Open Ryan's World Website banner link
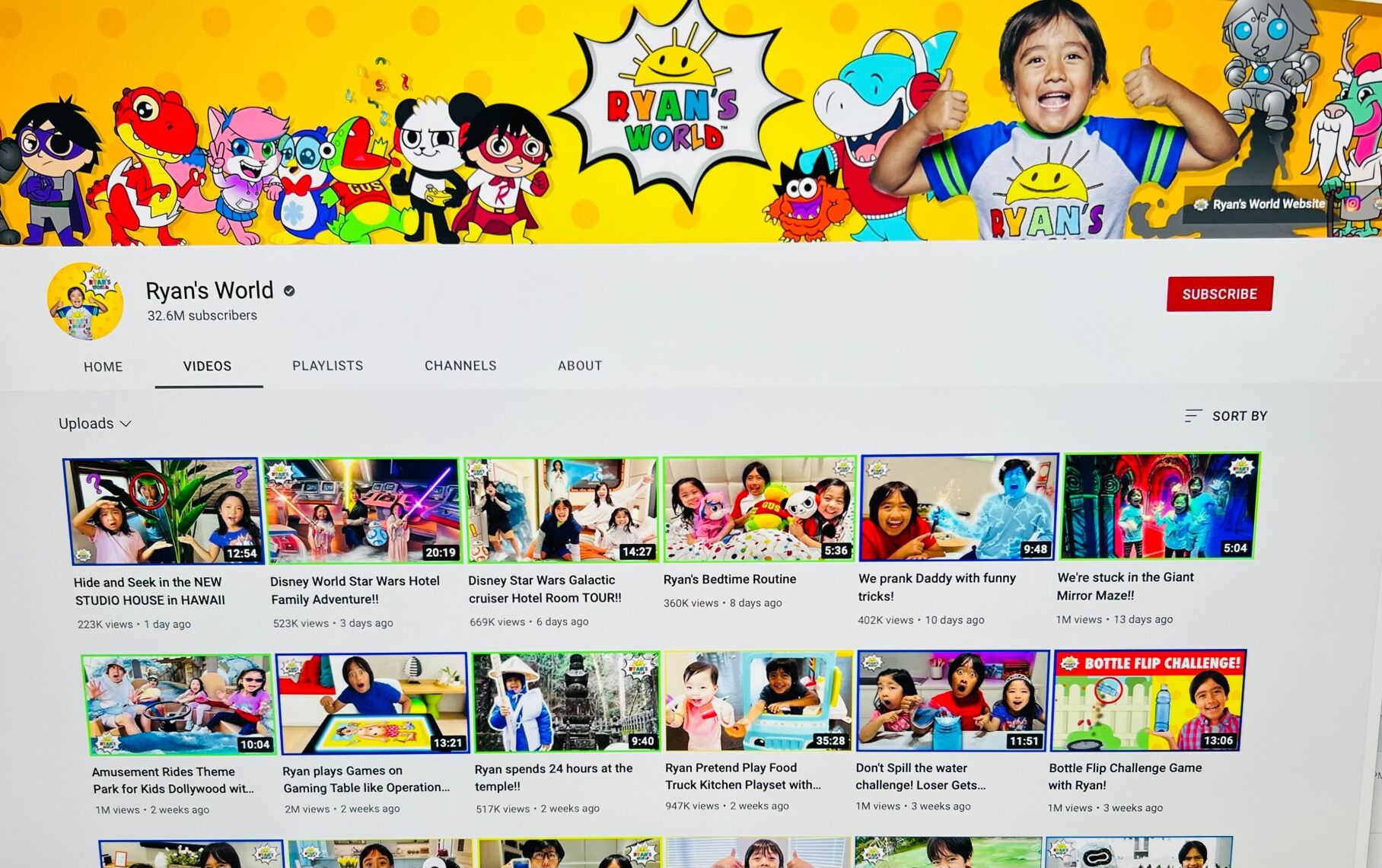Image resolution: width=1382 pixels, height=868 pixels. 1260,204
